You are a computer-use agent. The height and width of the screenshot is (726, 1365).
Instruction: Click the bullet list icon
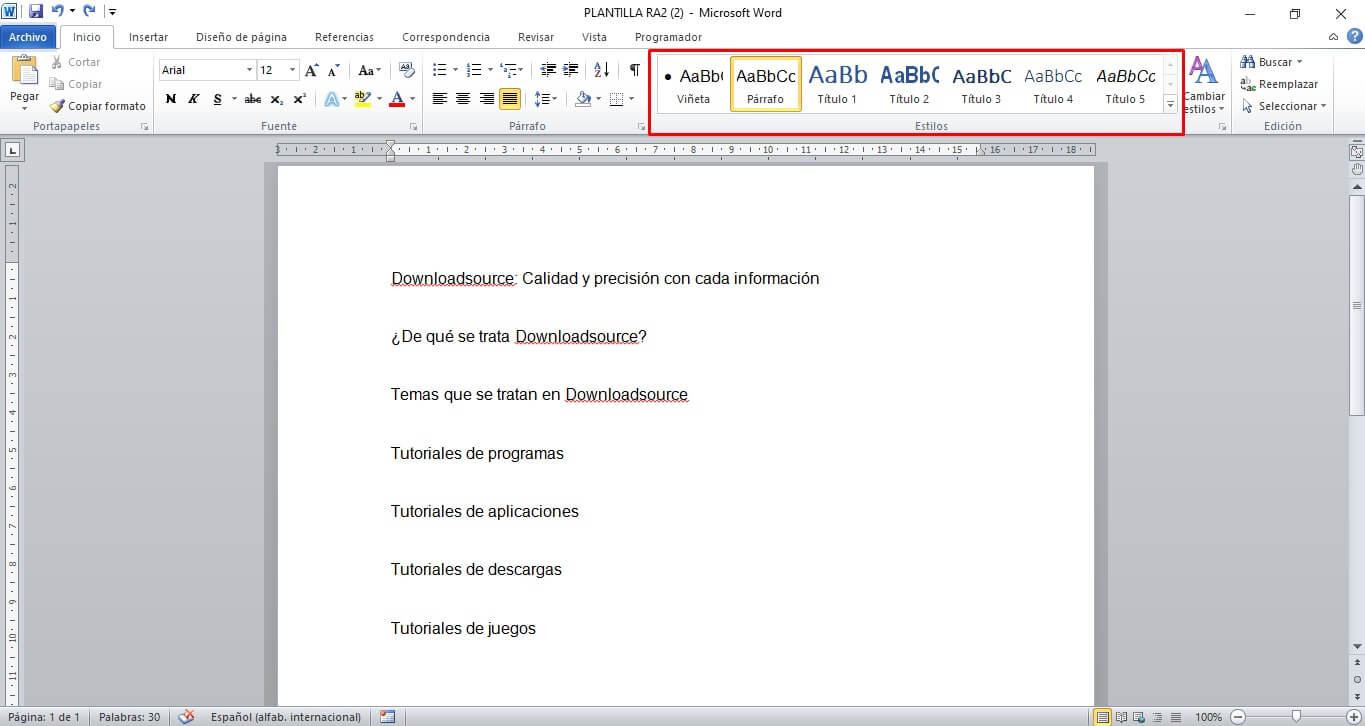click(439, 70)
